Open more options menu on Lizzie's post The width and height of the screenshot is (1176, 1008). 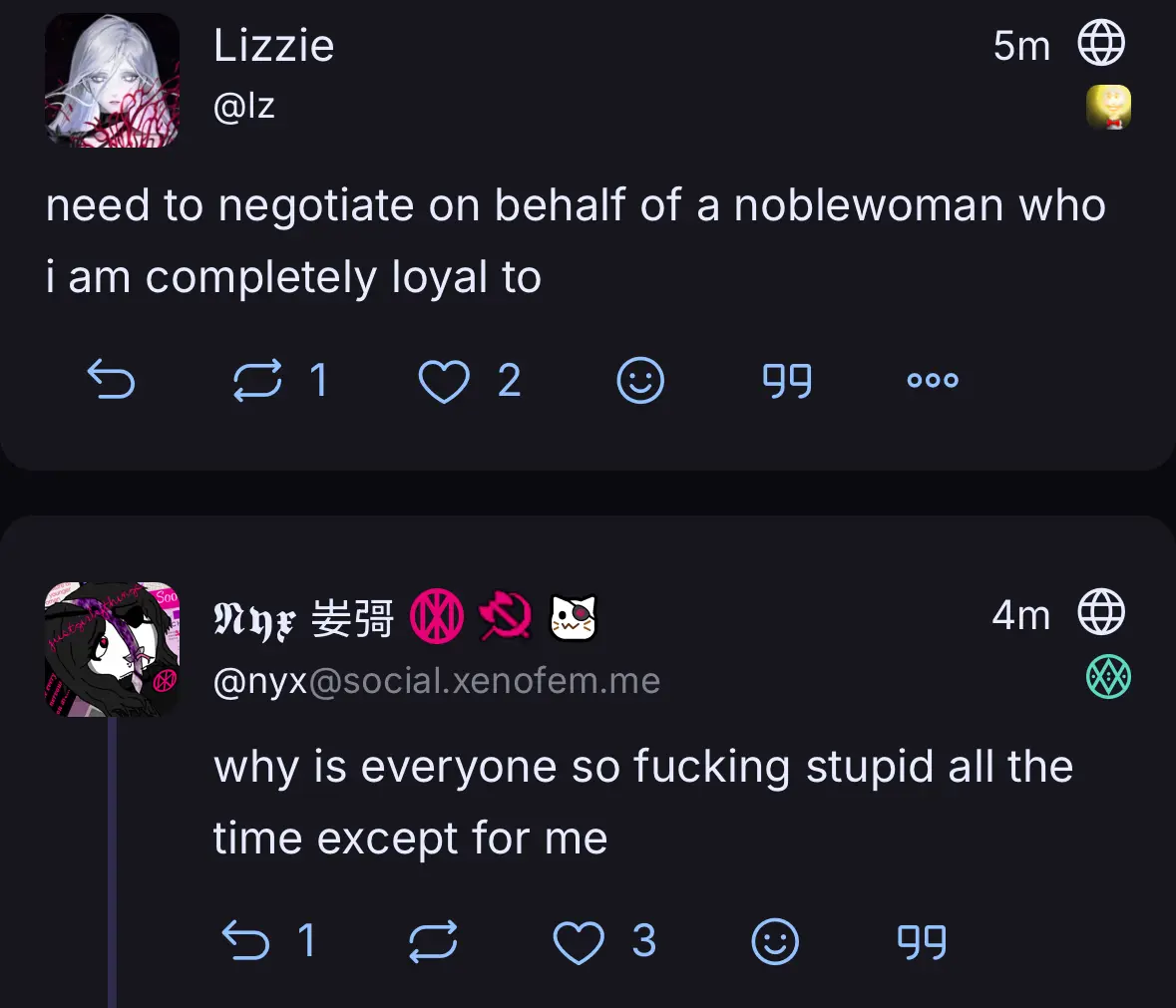pos(933,380)
